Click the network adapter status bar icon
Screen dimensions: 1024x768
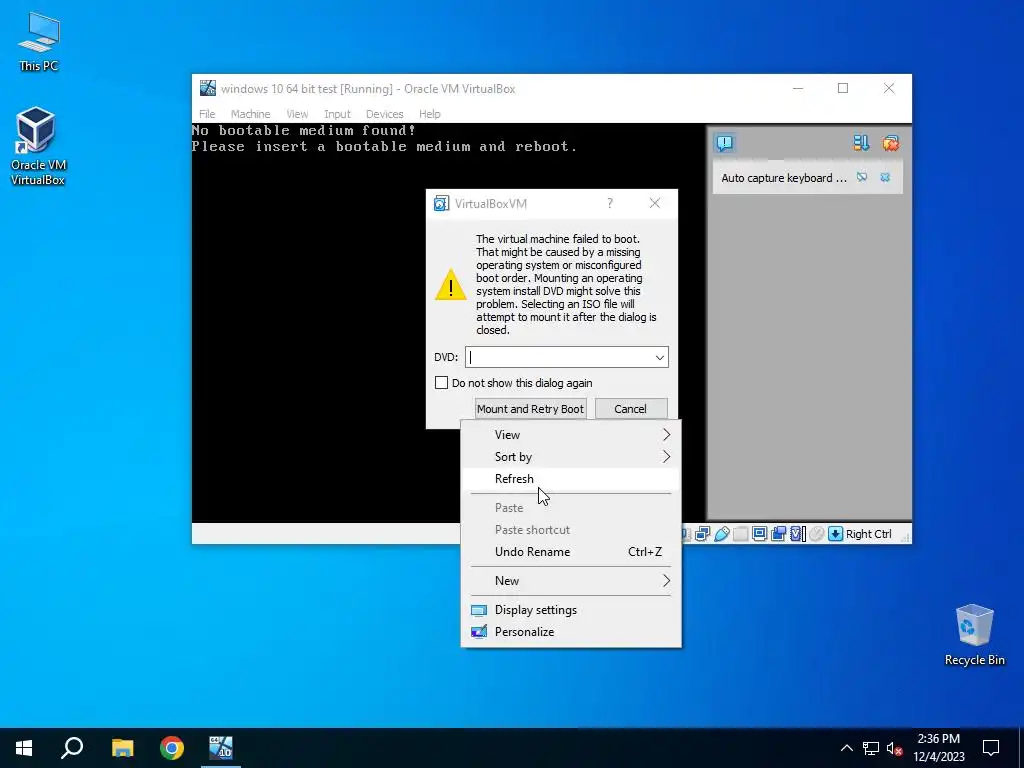click(x=703, y=534)
